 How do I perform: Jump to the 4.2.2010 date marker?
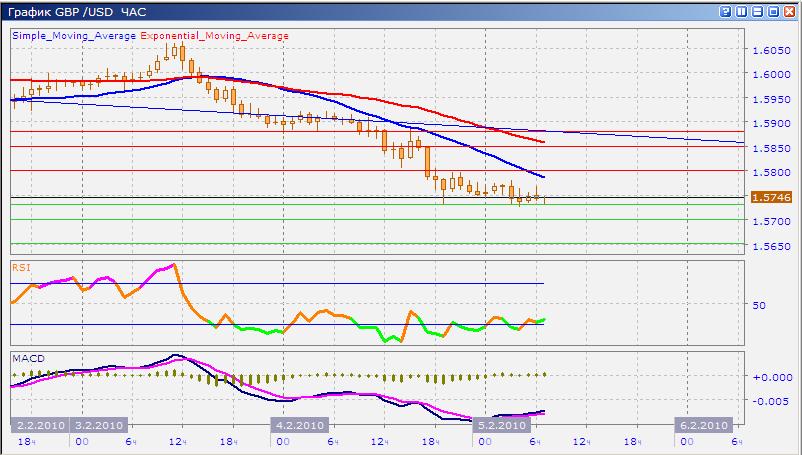(x=300, y=425)
